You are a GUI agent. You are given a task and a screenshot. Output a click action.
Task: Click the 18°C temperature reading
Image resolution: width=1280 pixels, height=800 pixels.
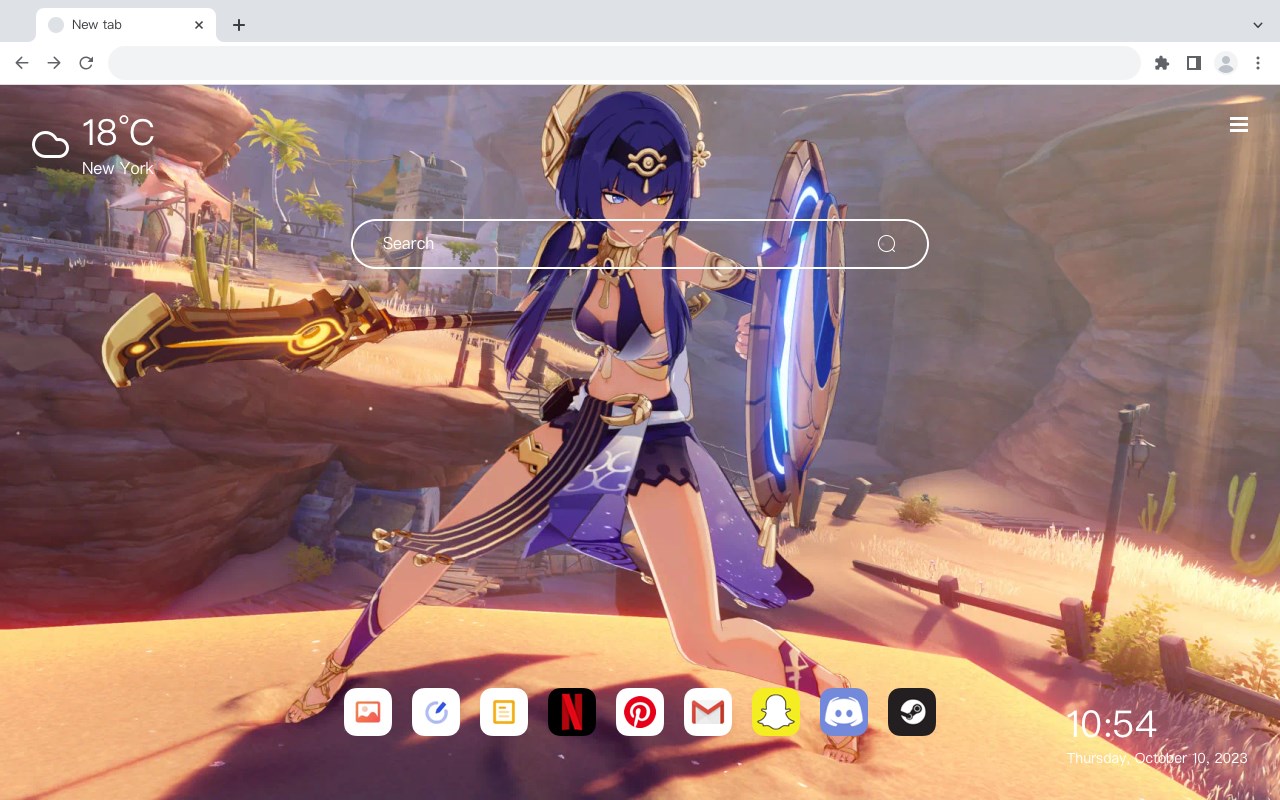118,133
